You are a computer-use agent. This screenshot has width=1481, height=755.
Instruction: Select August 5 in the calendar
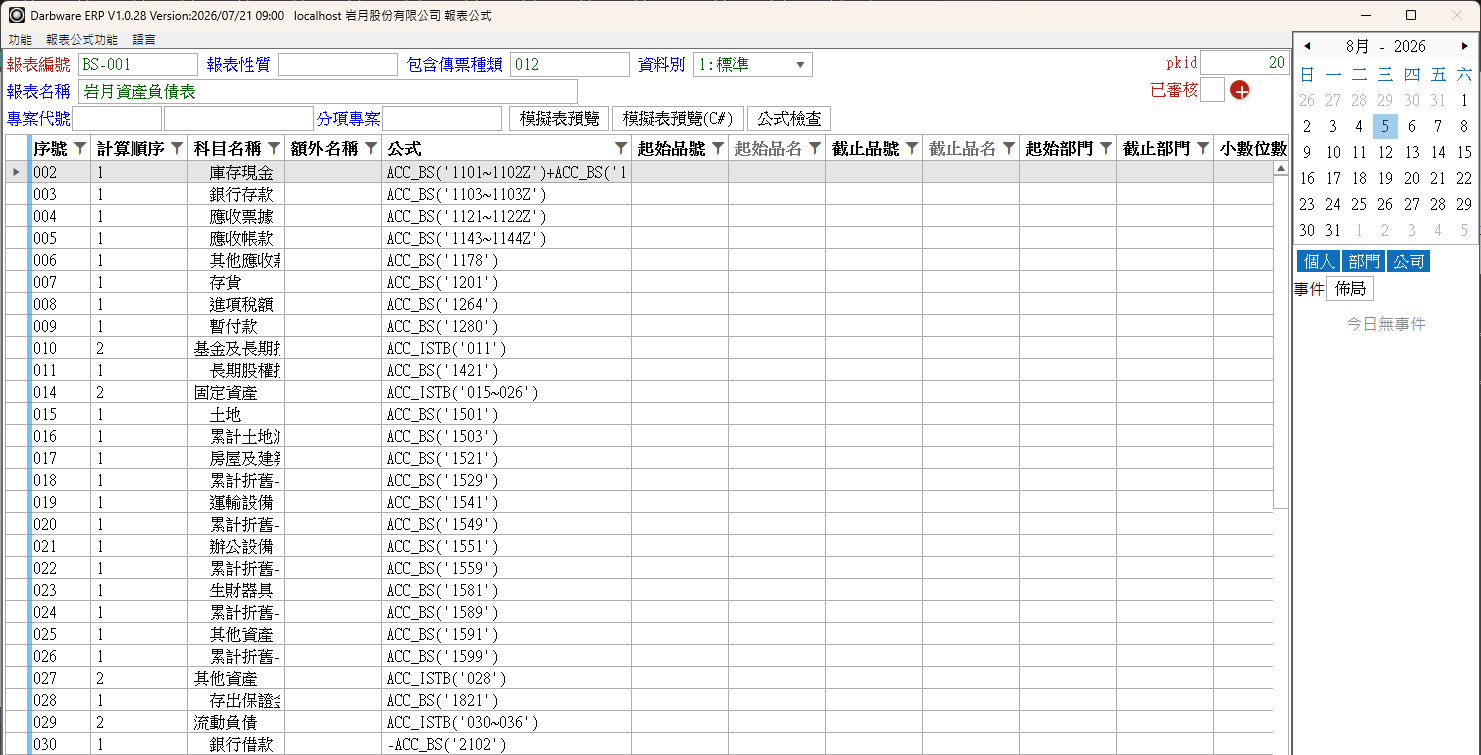click(x=1385, y=126)
